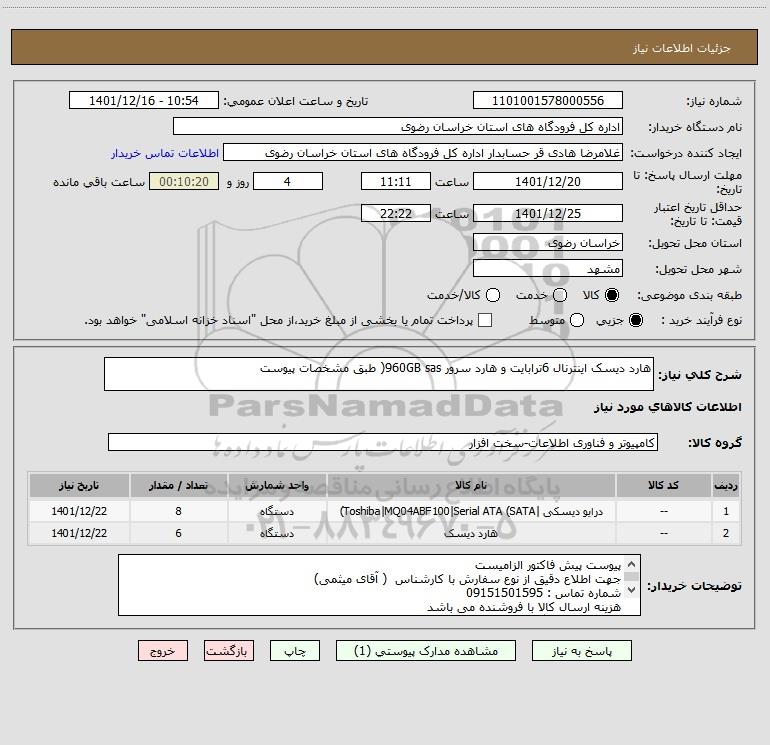
Task: Open مشاهده مدارک پیوستی (1) button
Action: coord(426,651)
